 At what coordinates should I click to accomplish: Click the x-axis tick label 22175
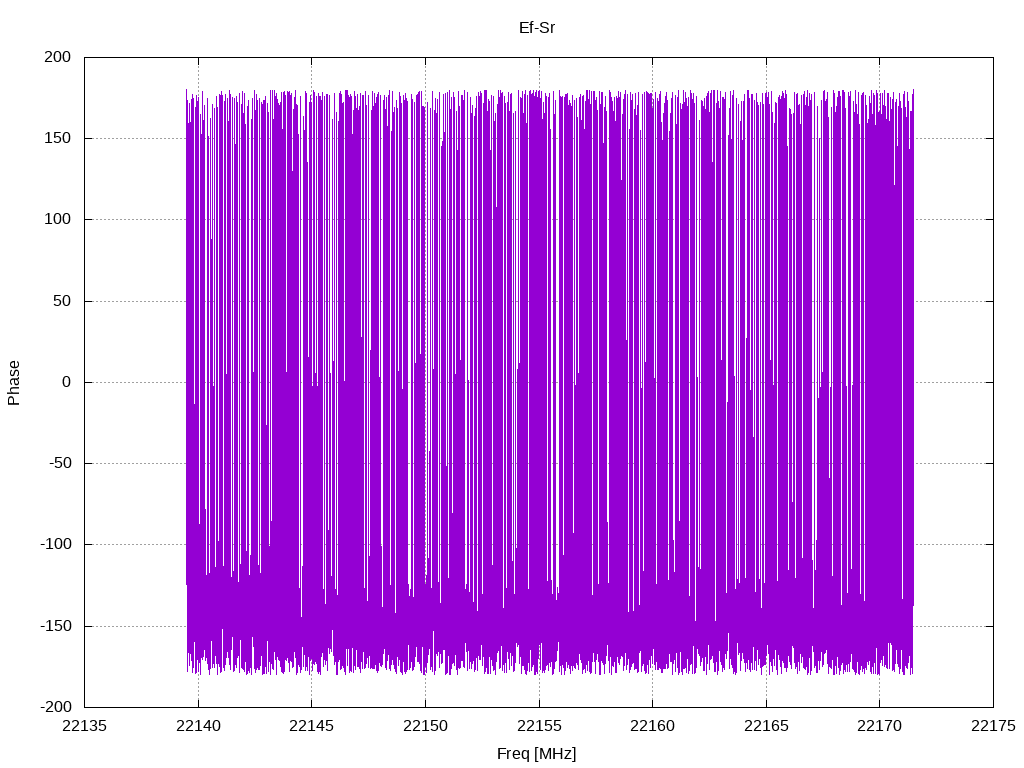coord(993,726)
